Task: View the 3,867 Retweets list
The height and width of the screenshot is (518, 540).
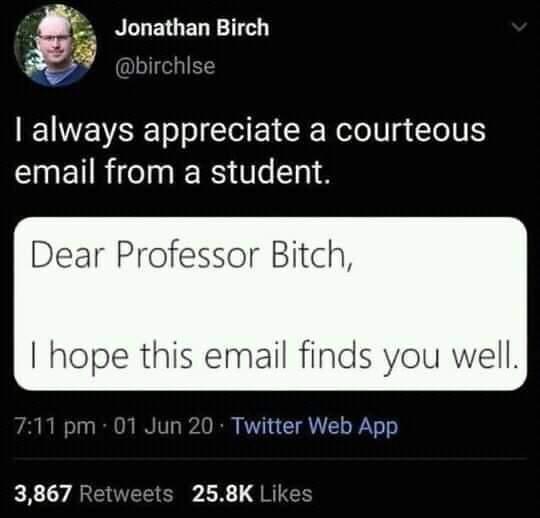Action: coord(94,494)
